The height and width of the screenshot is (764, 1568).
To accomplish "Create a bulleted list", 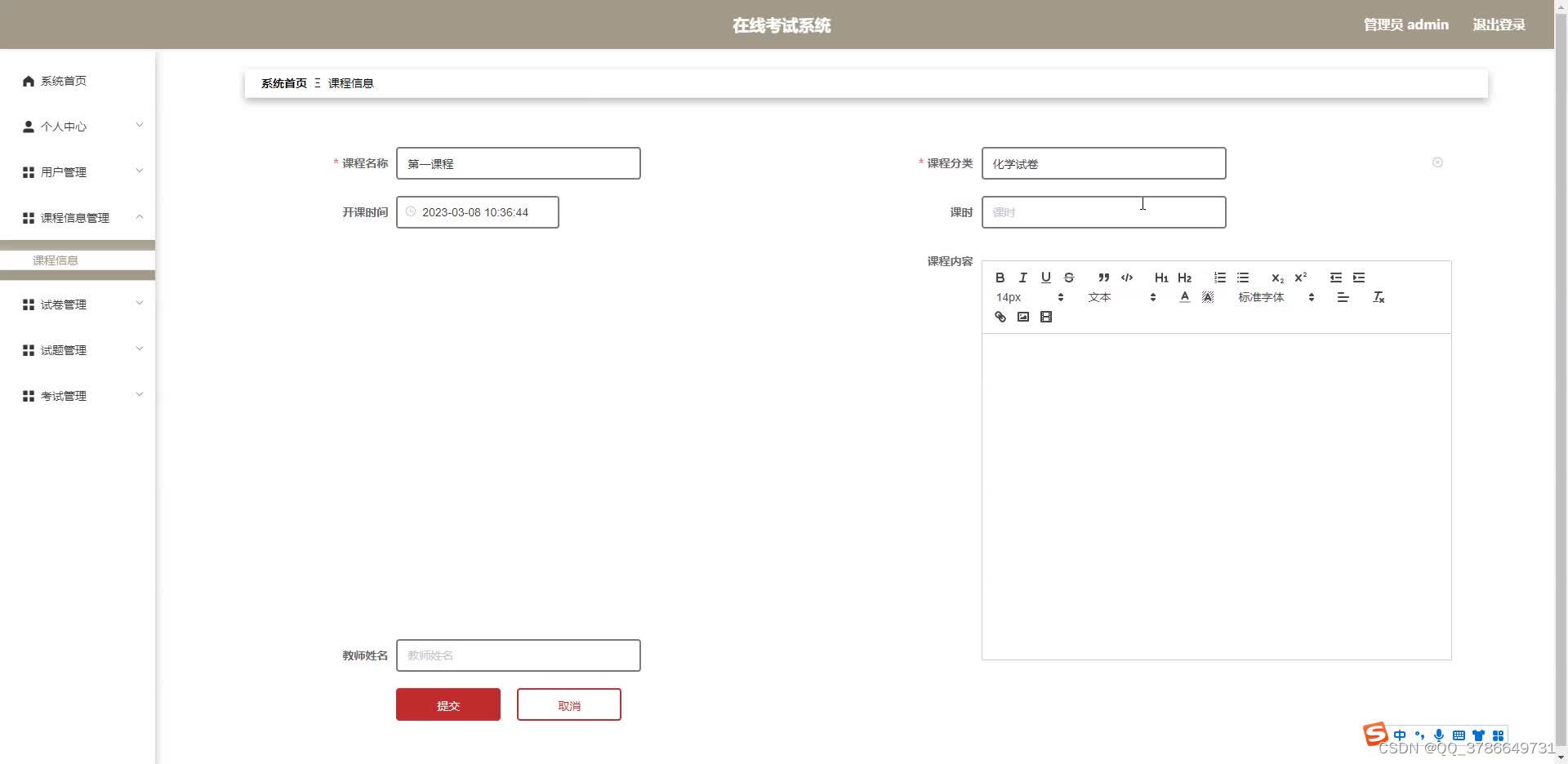I will [x=1243, y=278].
